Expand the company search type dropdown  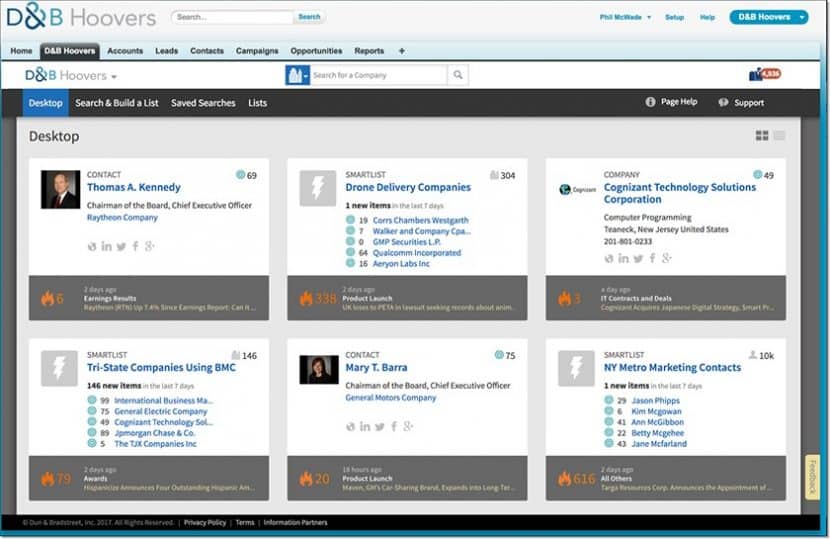click(297, 75)
